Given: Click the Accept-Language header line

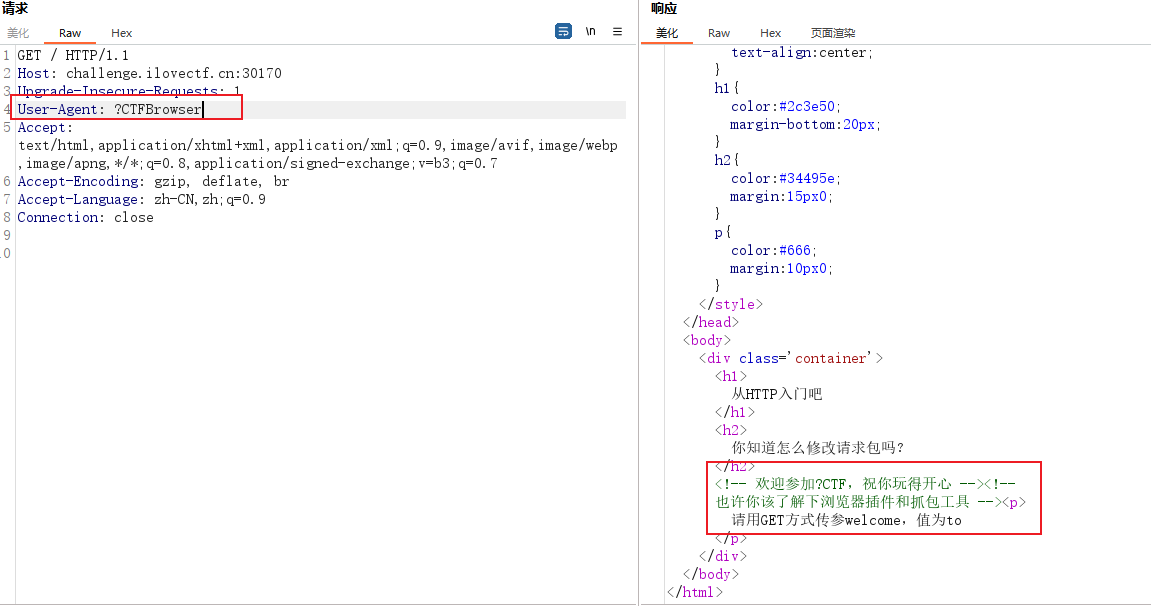Looking at the screenshot, I should [141, 200].
